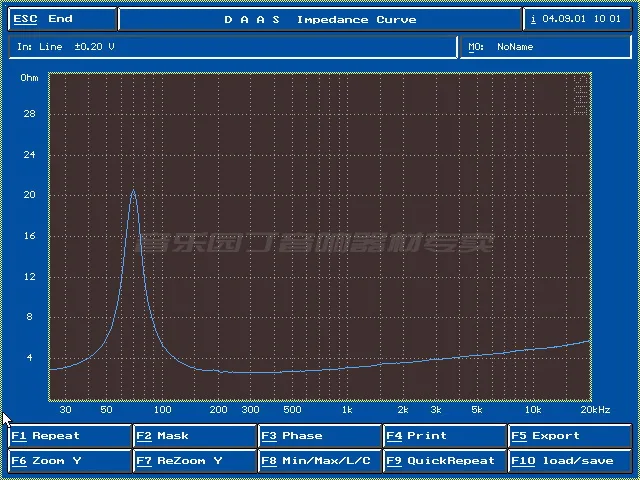Click the 28 Ohm axis label
The height and width of the screenshot is (480, 640).
pyautogui.click(x=29, y=114)
